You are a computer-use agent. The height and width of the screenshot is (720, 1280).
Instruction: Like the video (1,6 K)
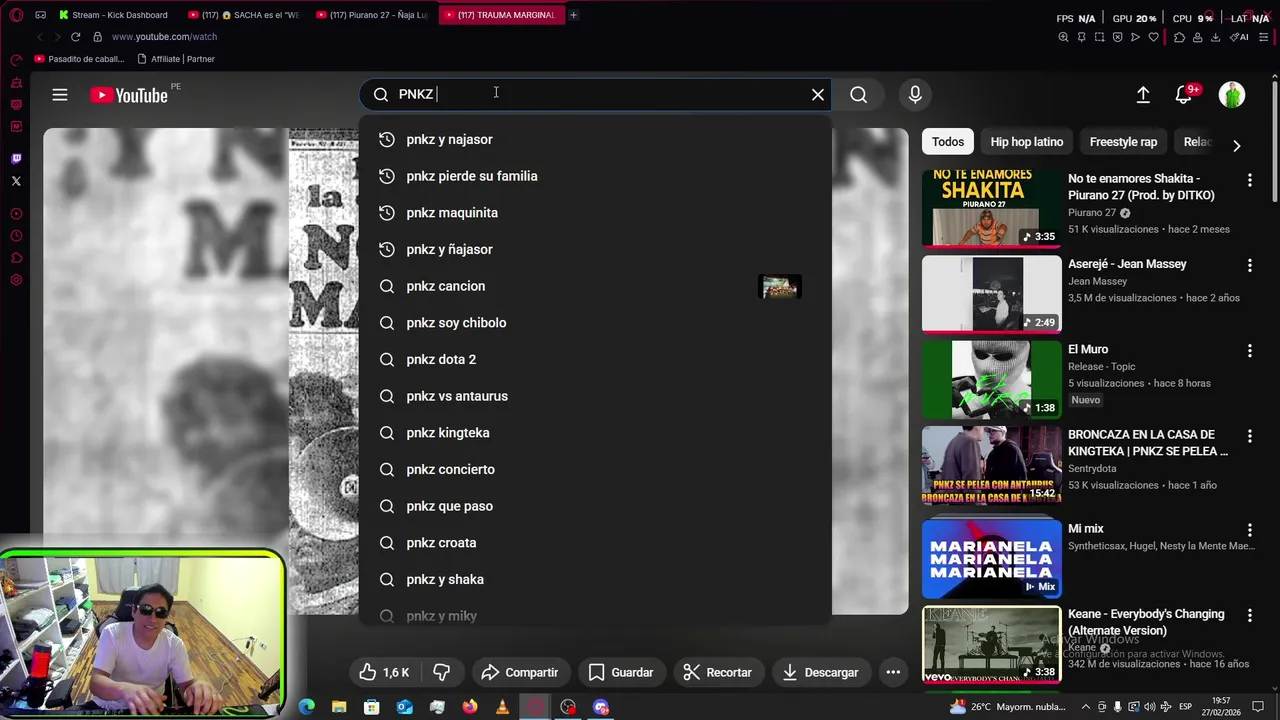(385, 672)
